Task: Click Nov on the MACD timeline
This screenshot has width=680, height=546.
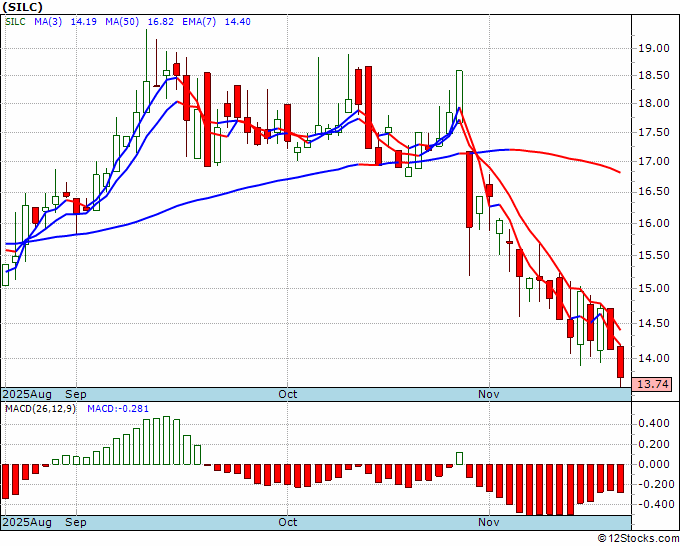Action: pos(489,522)
